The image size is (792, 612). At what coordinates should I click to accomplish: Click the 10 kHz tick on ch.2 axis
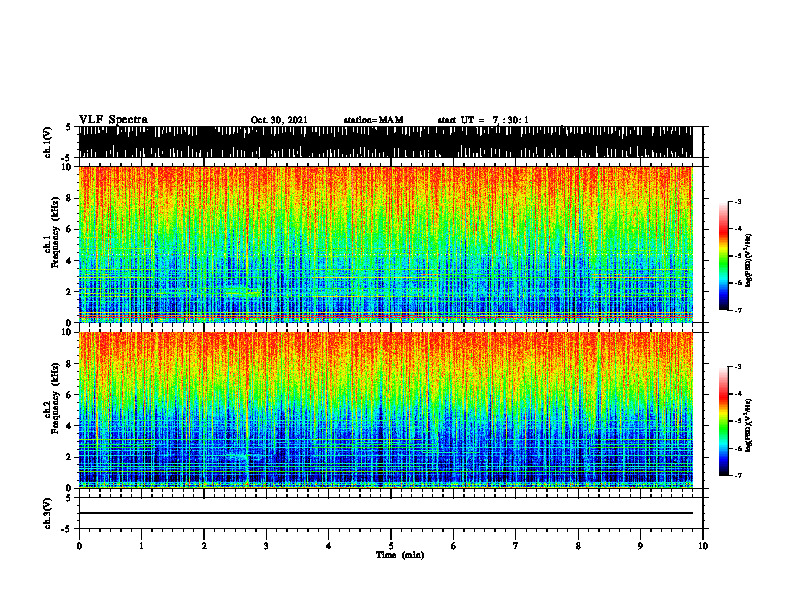pos(67,333)
